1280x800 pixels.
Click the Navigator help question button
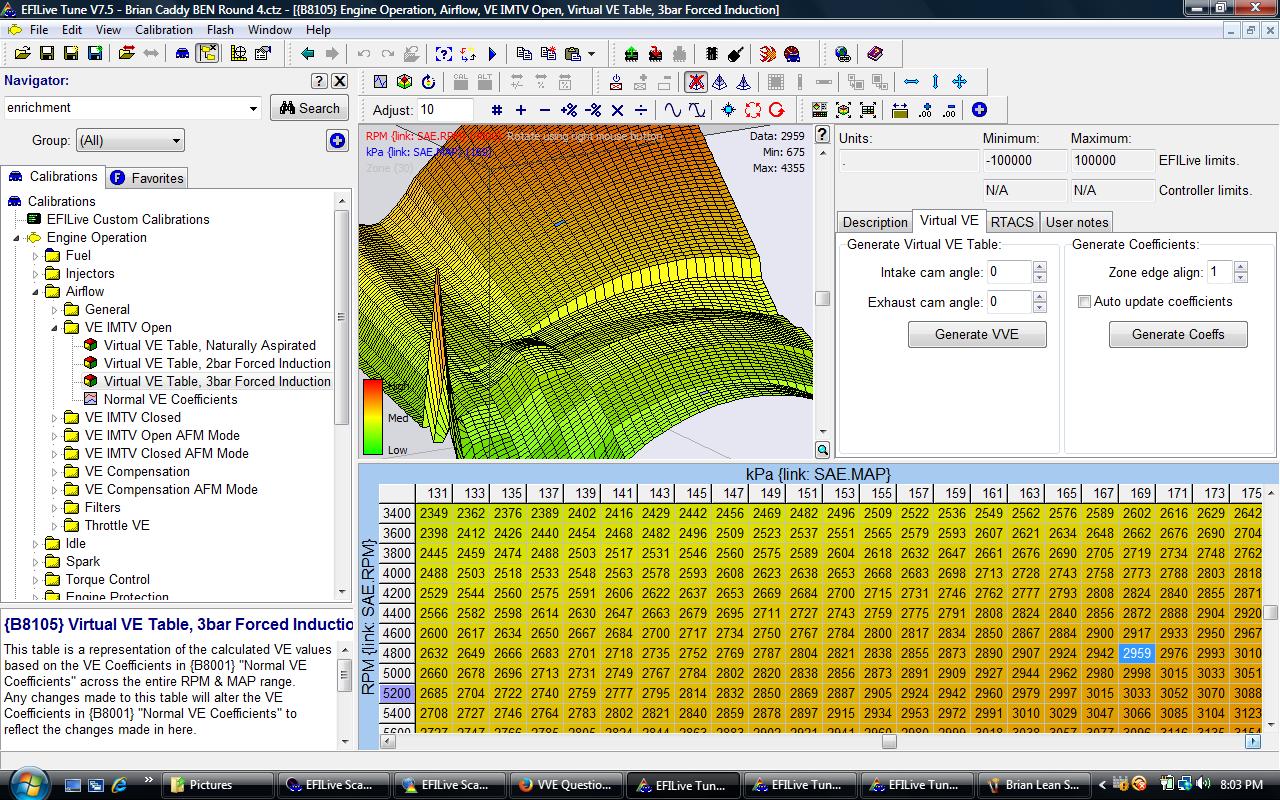[x=319, y=81]
